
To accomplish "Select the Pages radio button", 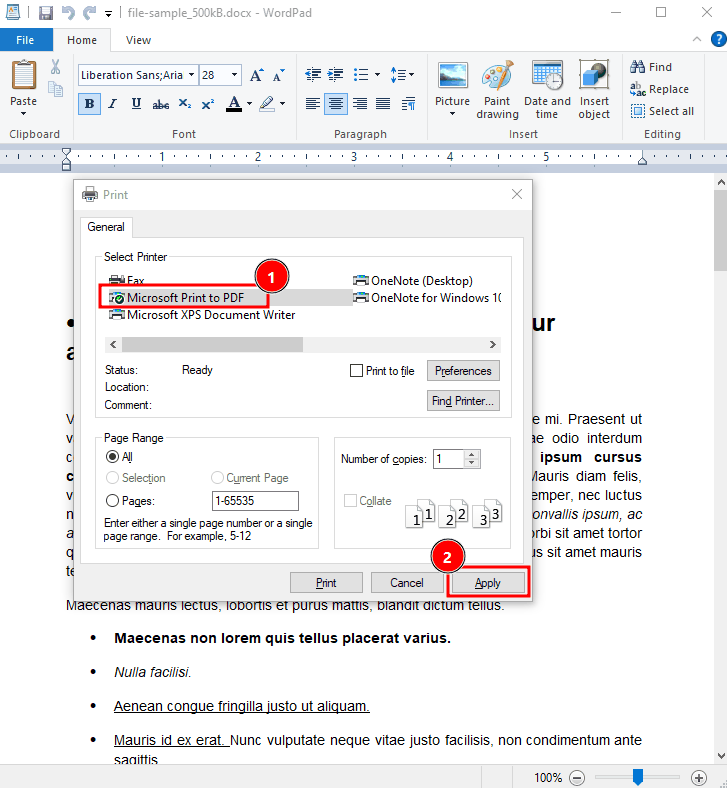I will coord(112,501).
